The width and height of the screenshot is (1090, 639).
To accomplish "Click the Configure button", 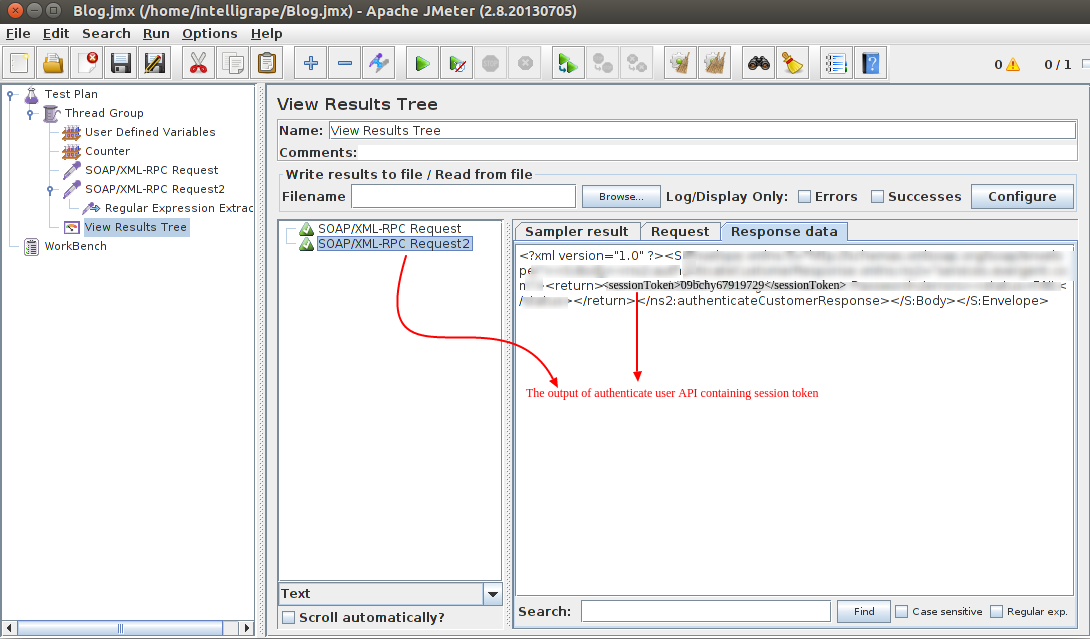I will (x=1022, y=197).
